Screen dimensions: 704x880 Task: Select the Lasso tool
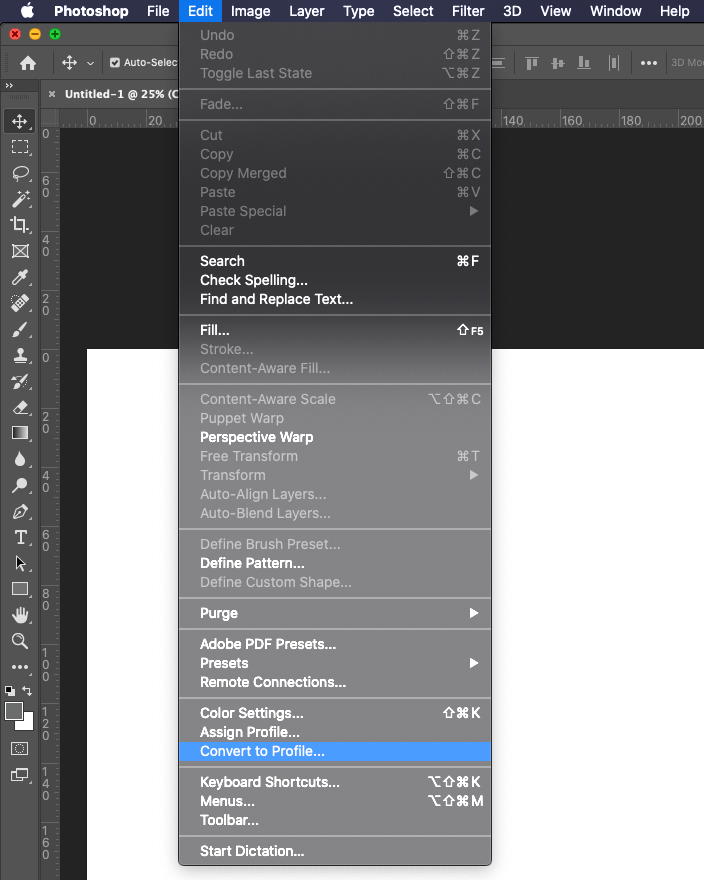coord(20,173)
